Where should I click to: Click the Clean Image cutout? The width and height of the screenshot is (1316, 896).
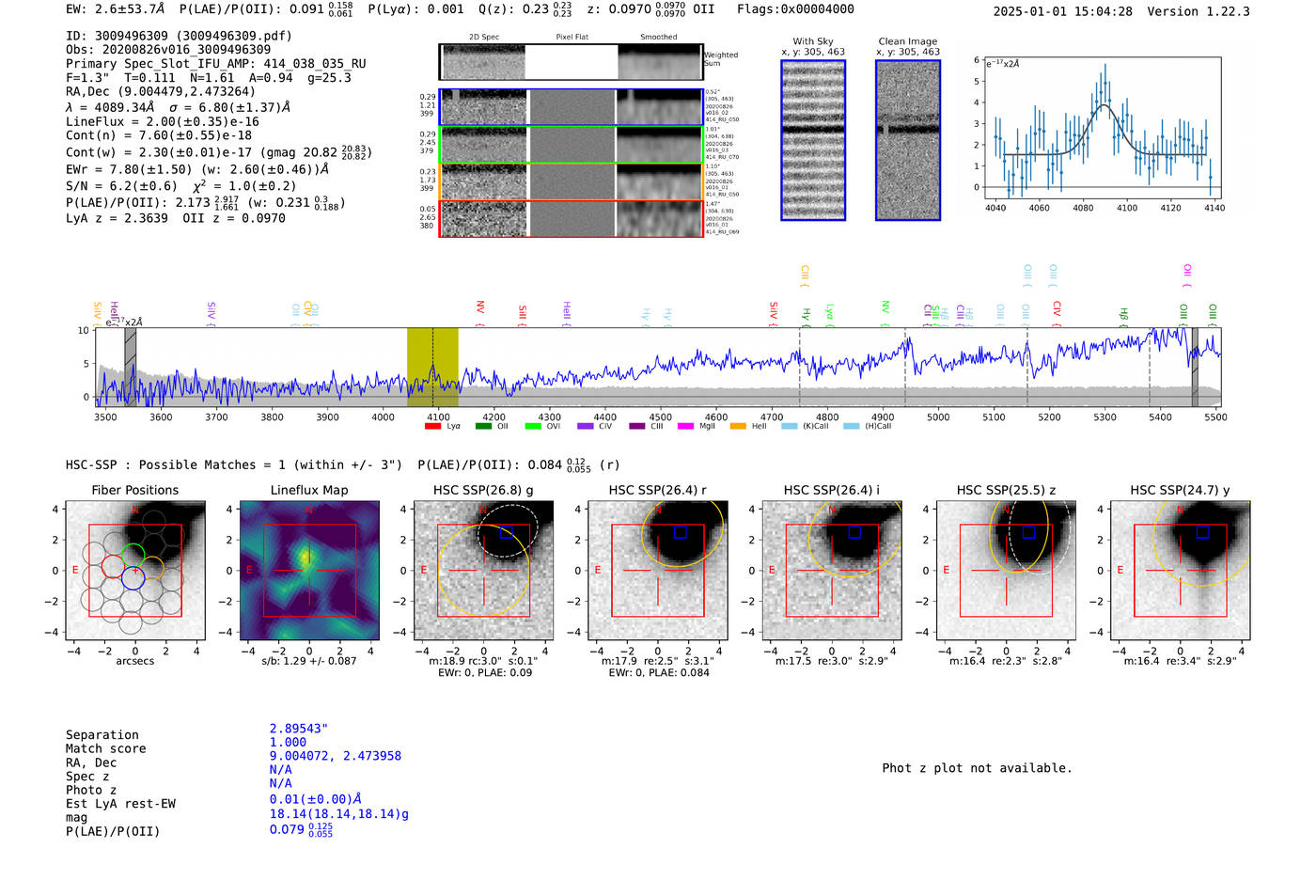pos(908,140)
